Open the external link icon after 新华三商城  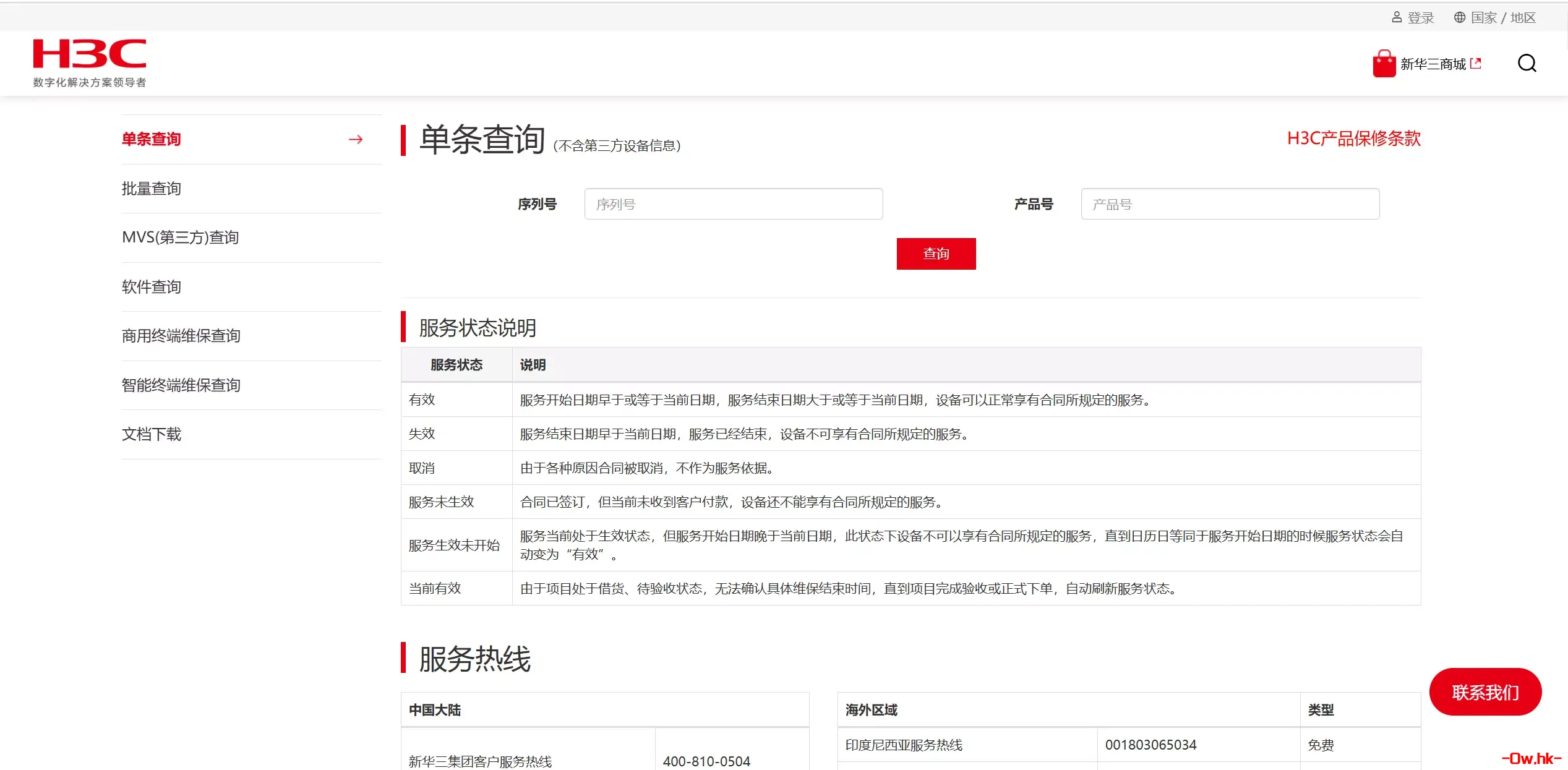pyautogui.click(x=1477, y=63)
